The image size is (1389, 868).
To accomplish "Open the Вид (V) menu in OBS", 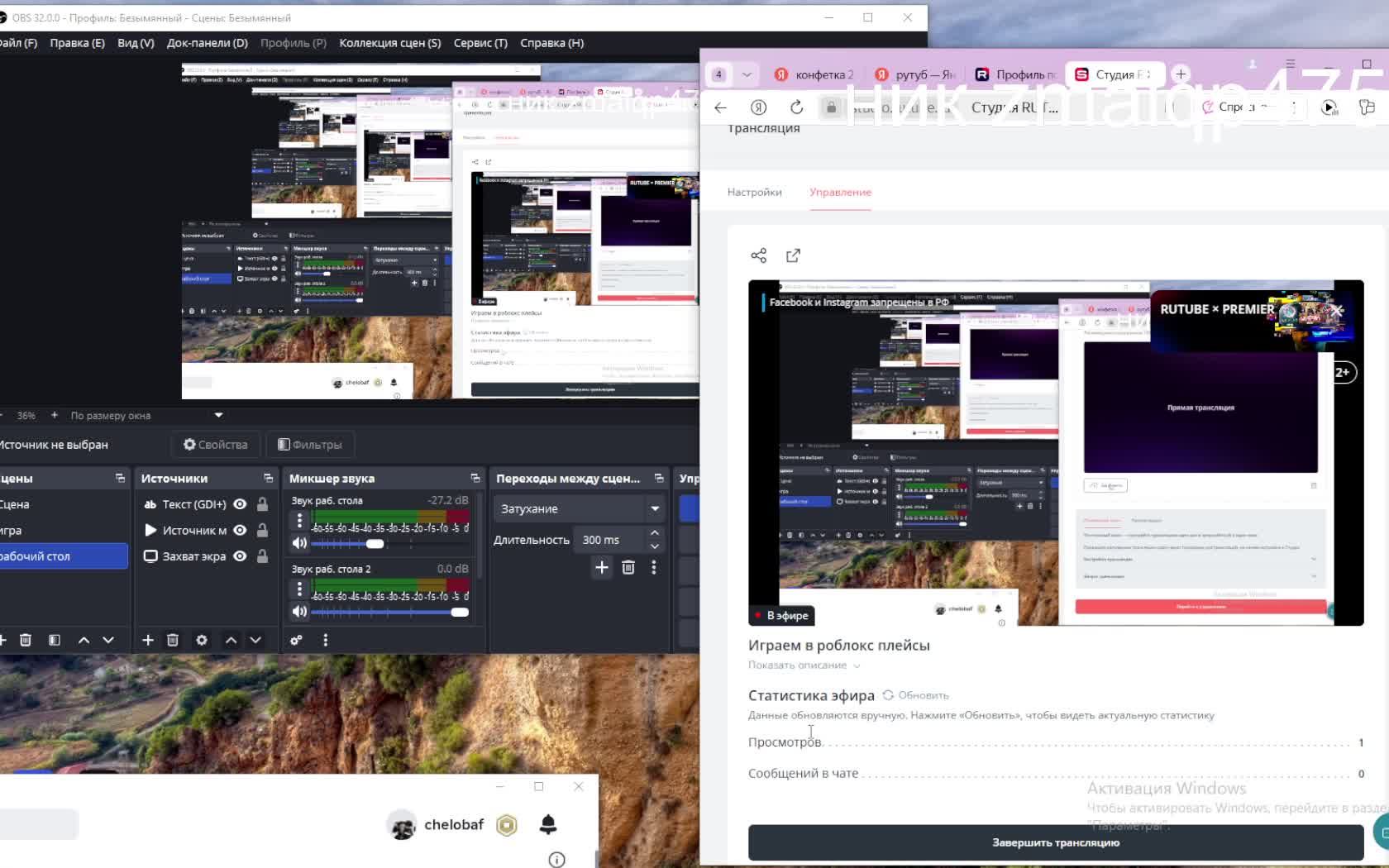I will tap(136, 43).
